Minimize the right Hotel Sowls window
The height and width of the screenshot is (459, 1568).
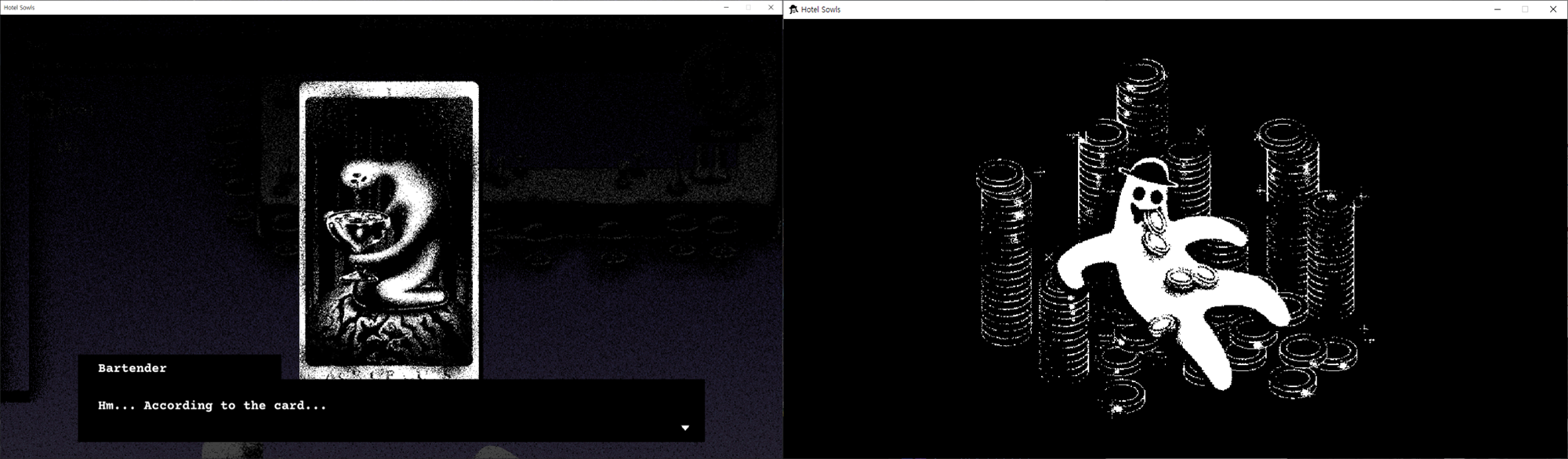[x=1497, y=9]
